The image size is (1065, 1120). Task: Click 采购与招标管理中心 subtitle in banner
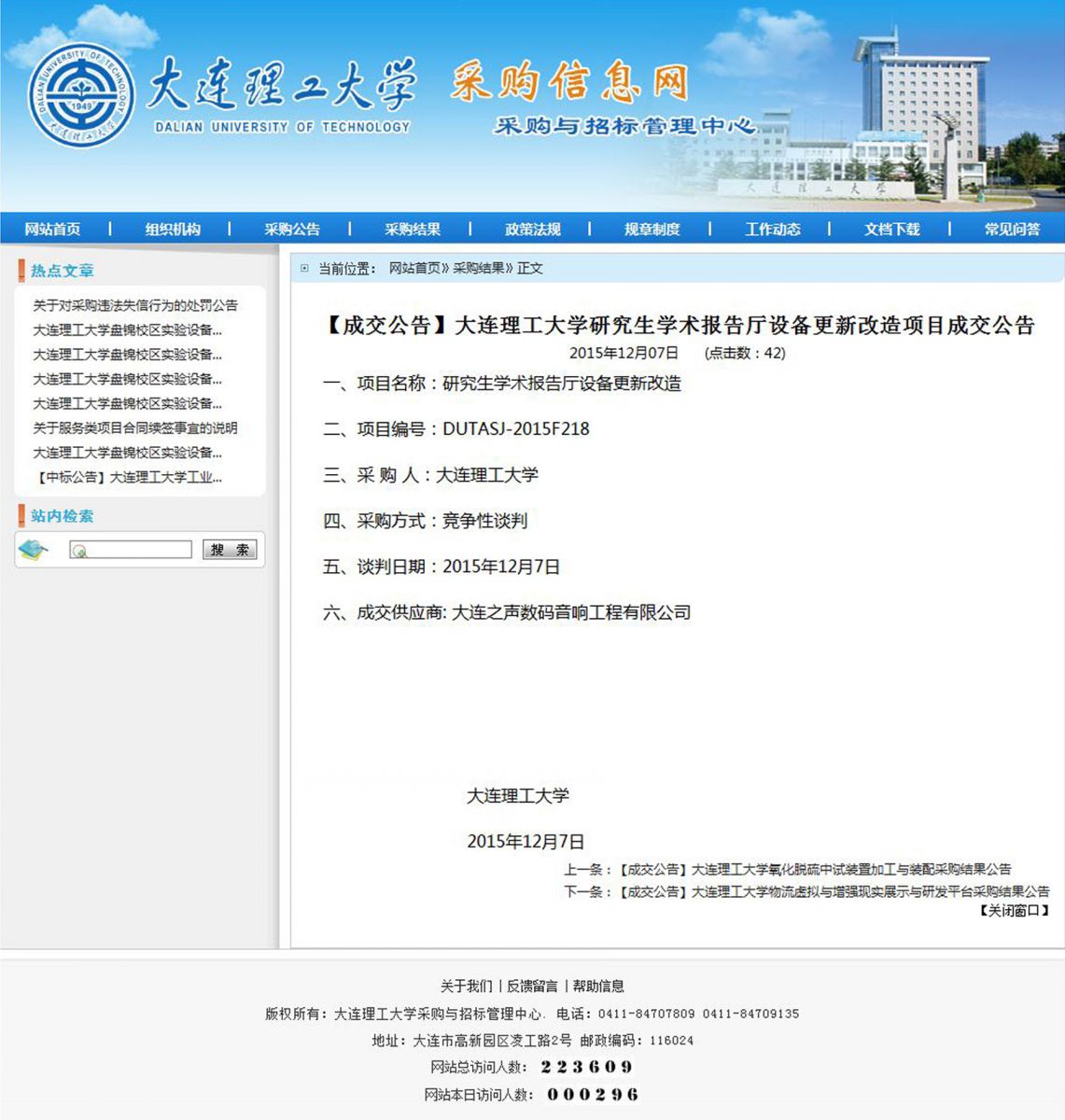[x=624, y=126]
